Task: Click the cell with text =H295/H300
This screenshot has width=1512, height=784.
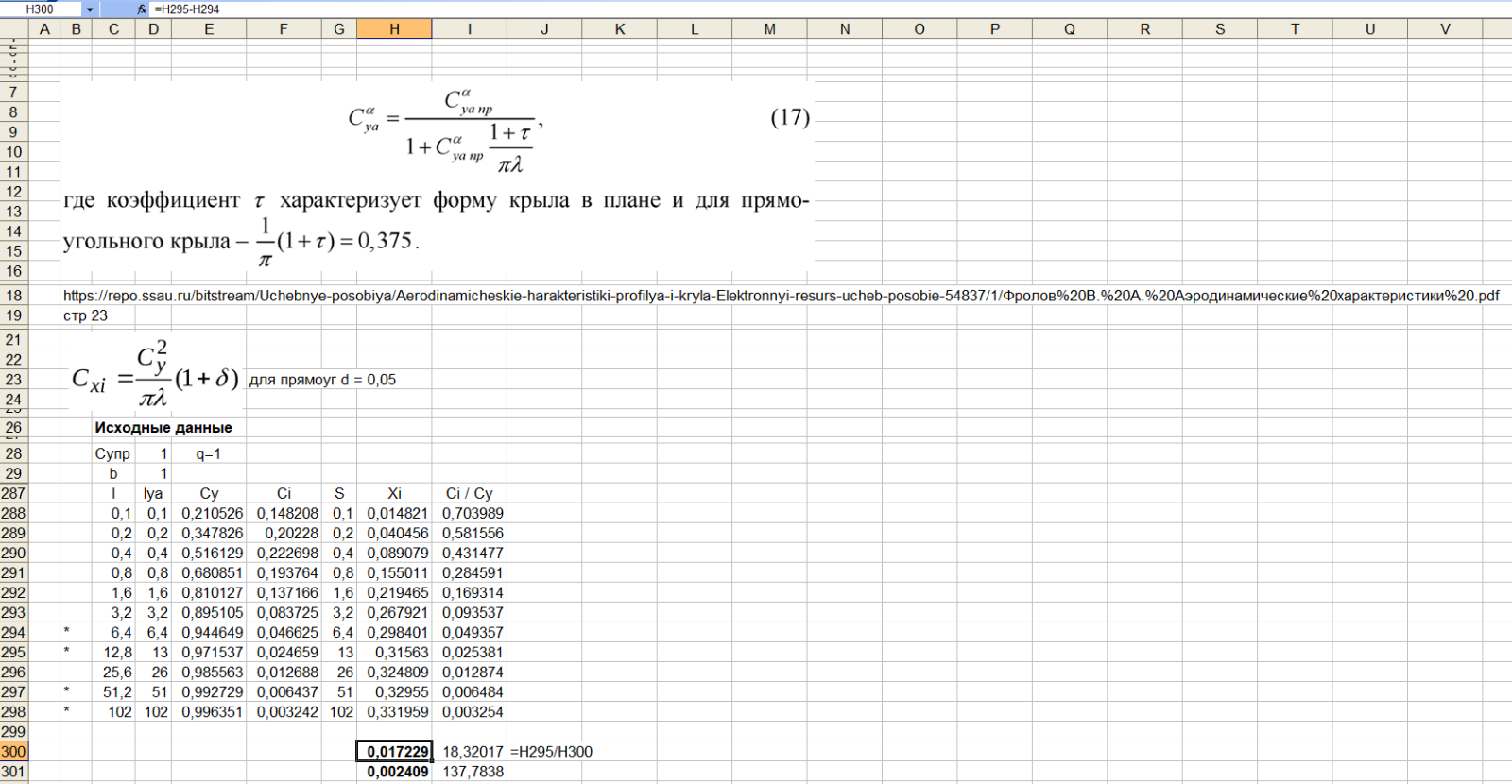Action: (x=551, y=752)
